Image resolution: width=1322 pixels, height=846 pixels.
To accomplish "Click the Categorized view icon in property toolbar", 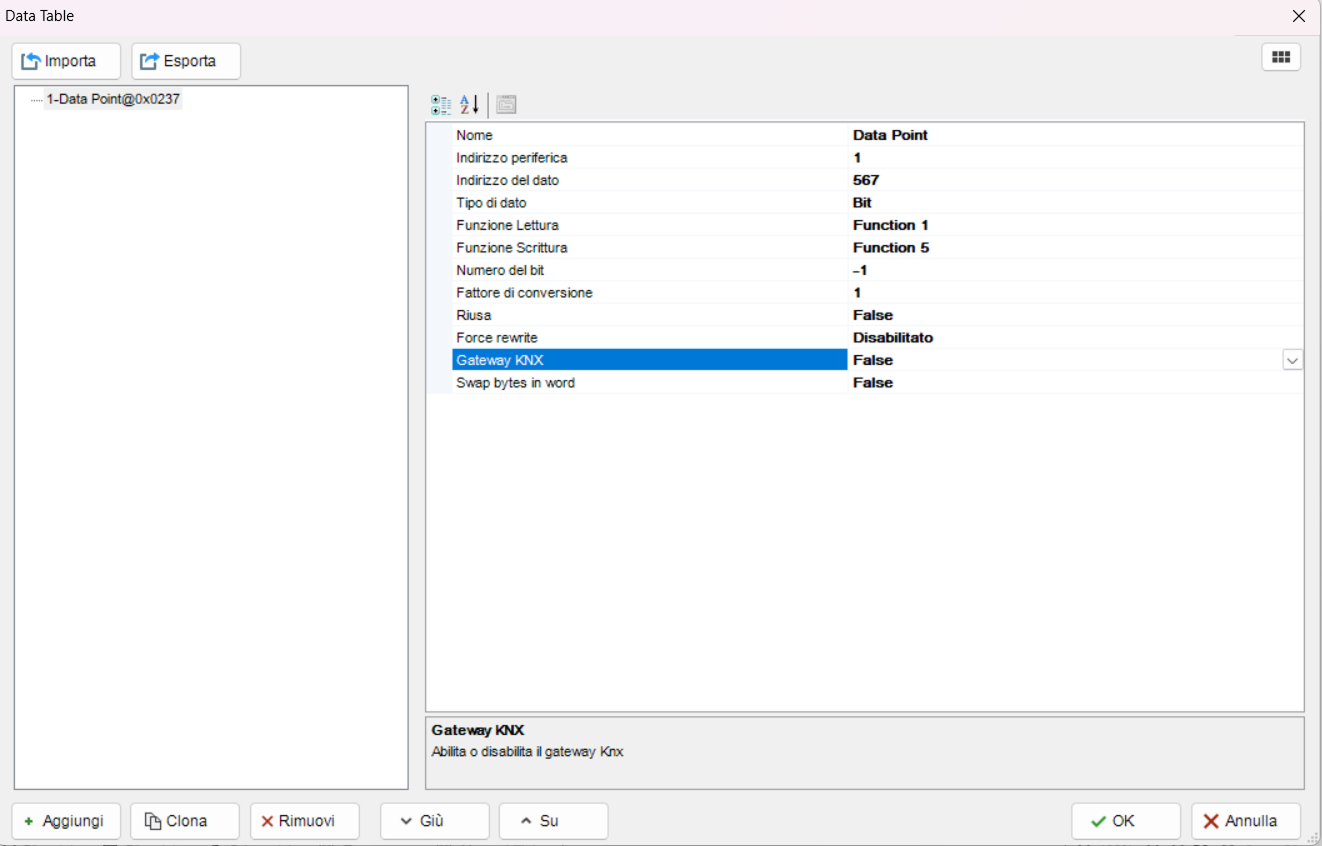I will (x=441, y=104).
